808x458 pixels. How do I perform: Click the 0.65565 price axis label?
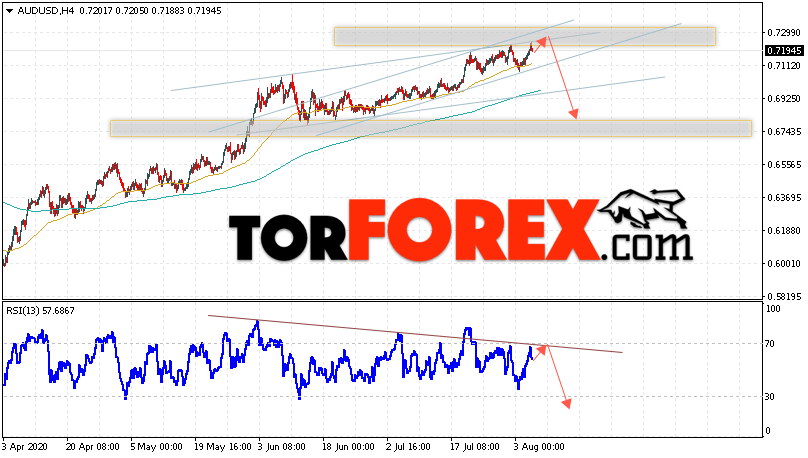pos(784,165)
